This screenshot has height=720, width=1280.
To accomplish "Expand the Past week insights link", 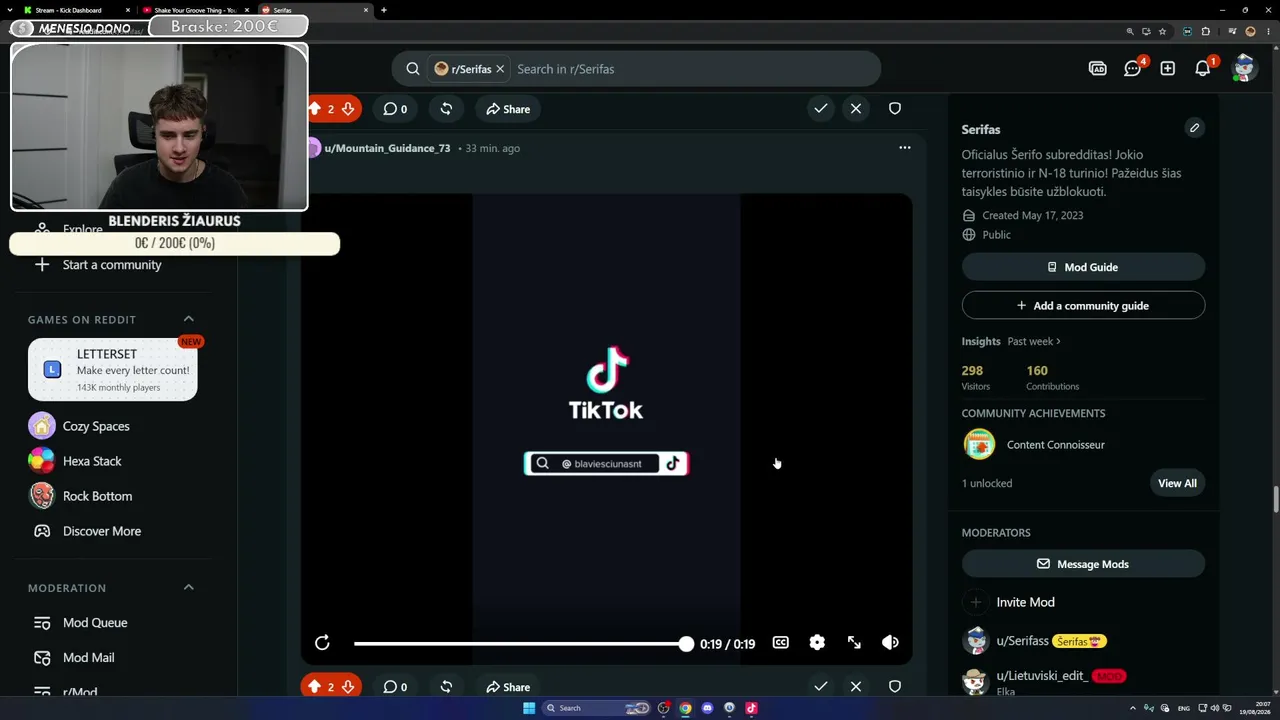I will [x=1034, y=342].
